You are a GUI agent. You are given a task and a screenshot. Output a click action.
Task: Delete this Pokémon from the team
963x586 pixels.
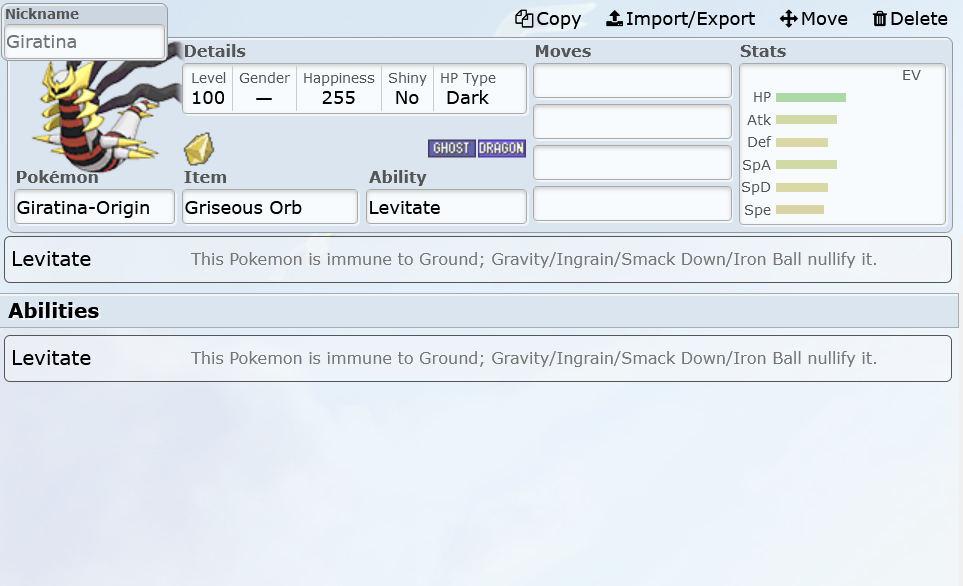coord(910,19)
